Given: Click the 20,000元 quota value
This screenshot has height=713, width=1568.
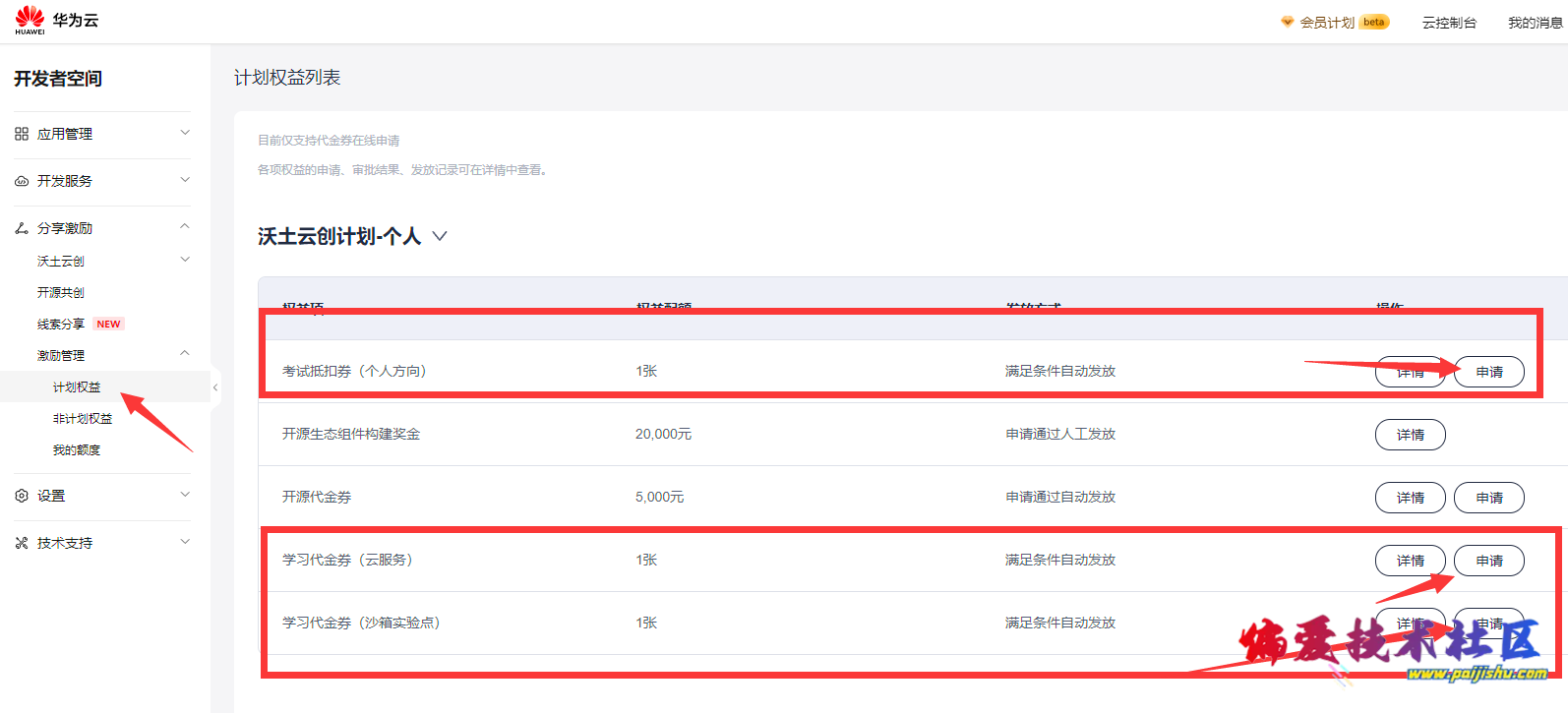Looking at the screenshot, I should [x=663, y=434].
